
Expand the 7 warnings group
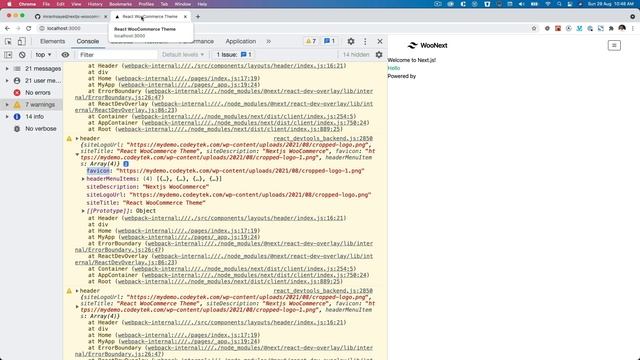7,104
